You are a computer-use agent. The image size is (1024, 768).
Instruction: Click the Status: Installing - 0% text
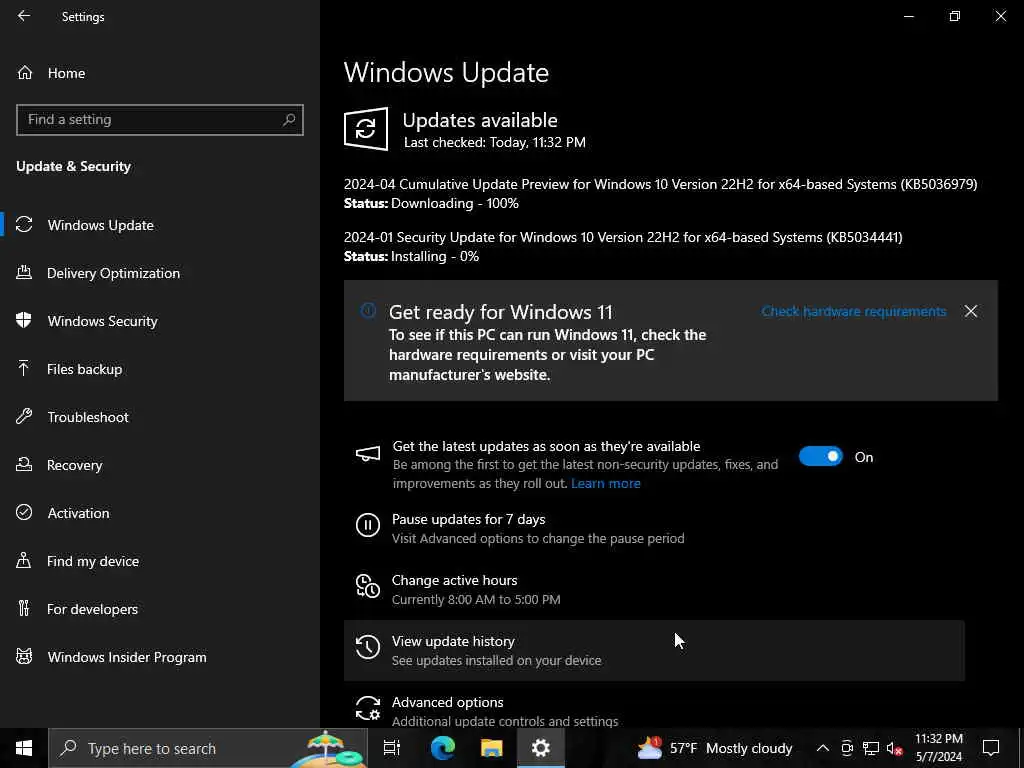(x=411, y=256)
